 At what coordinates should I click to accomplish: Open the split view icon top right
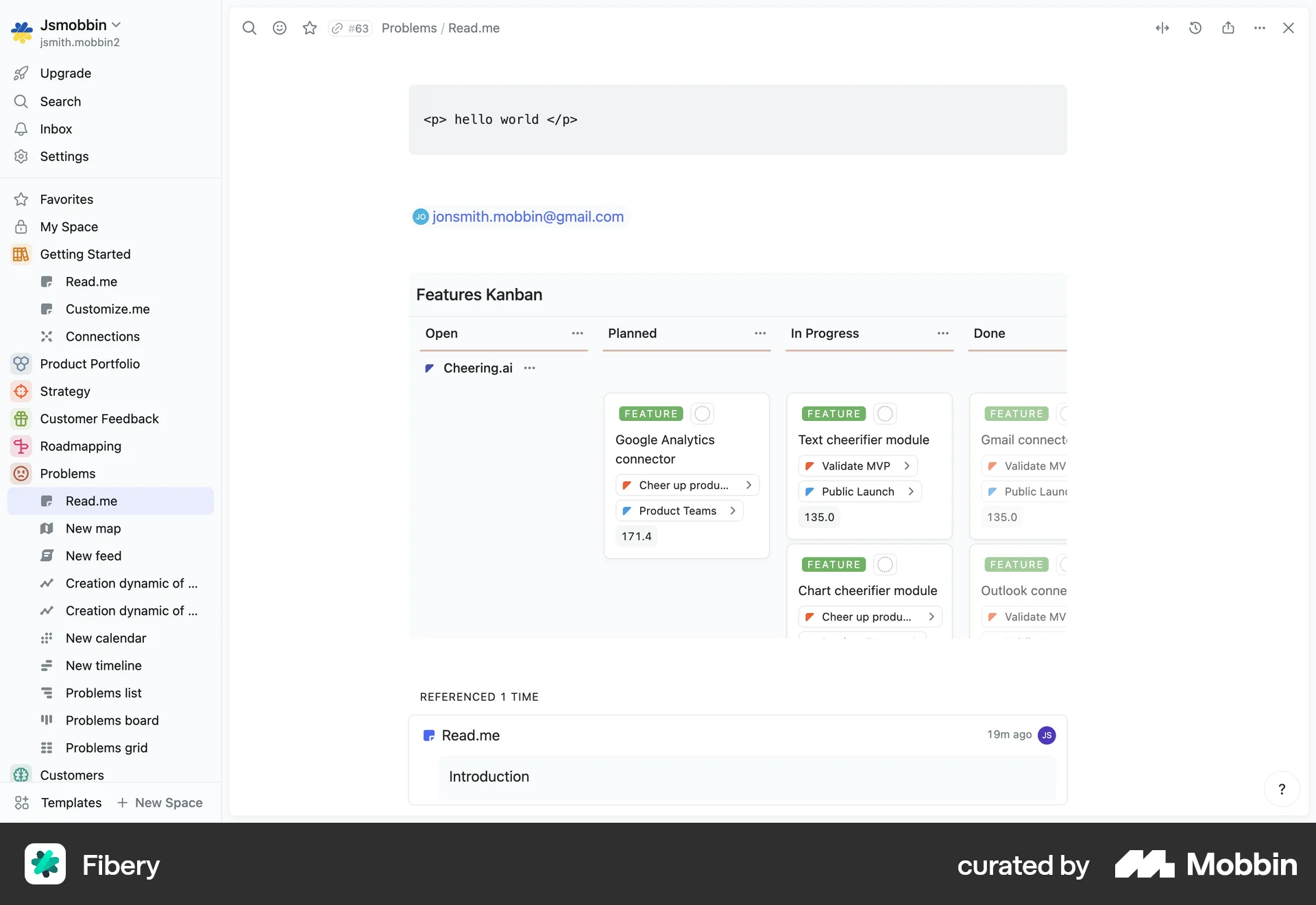(x=1162, y=28)
